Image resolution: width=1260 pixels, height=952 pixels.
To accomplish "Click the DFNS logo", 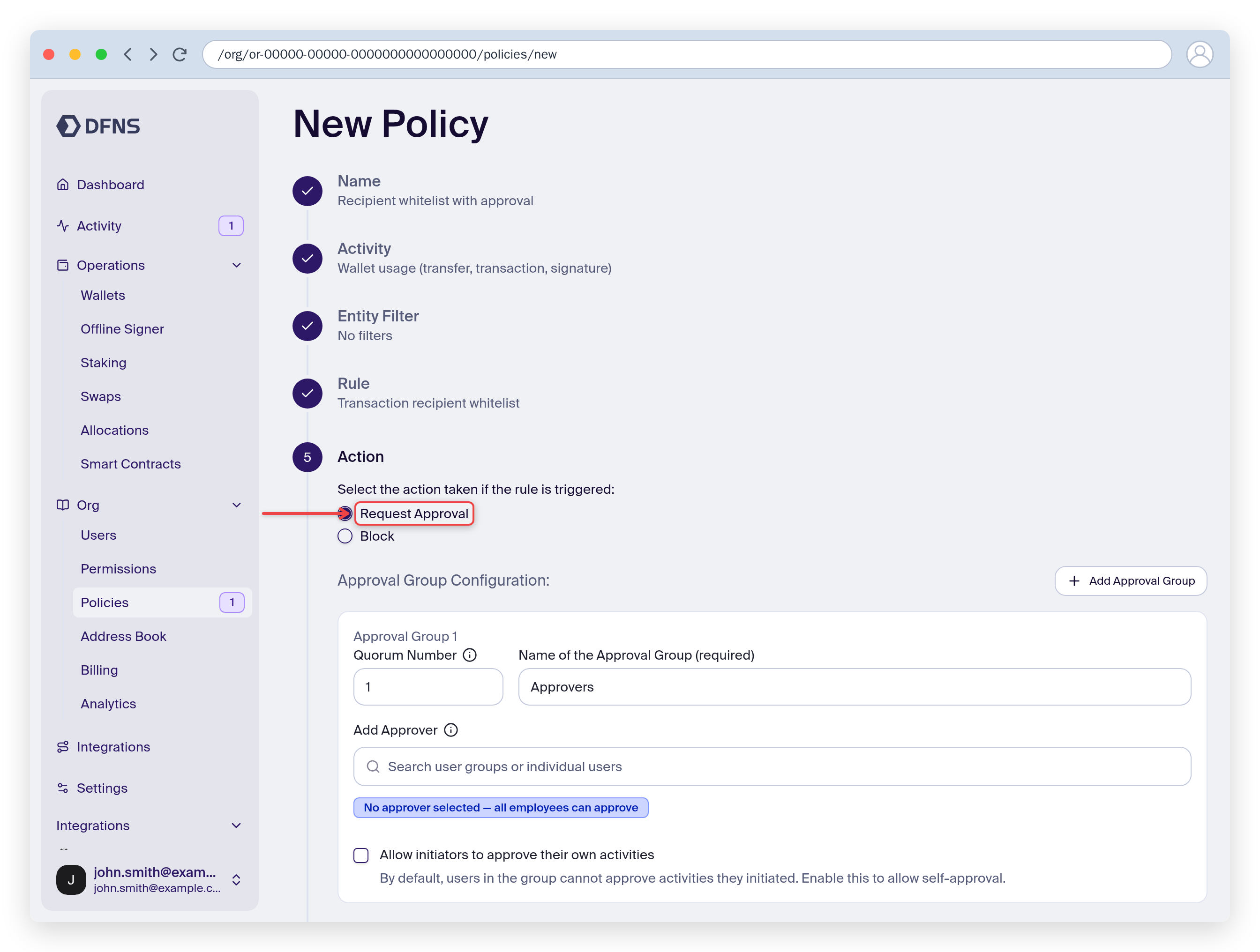I will pyautogui.click(x=98, y=126).
